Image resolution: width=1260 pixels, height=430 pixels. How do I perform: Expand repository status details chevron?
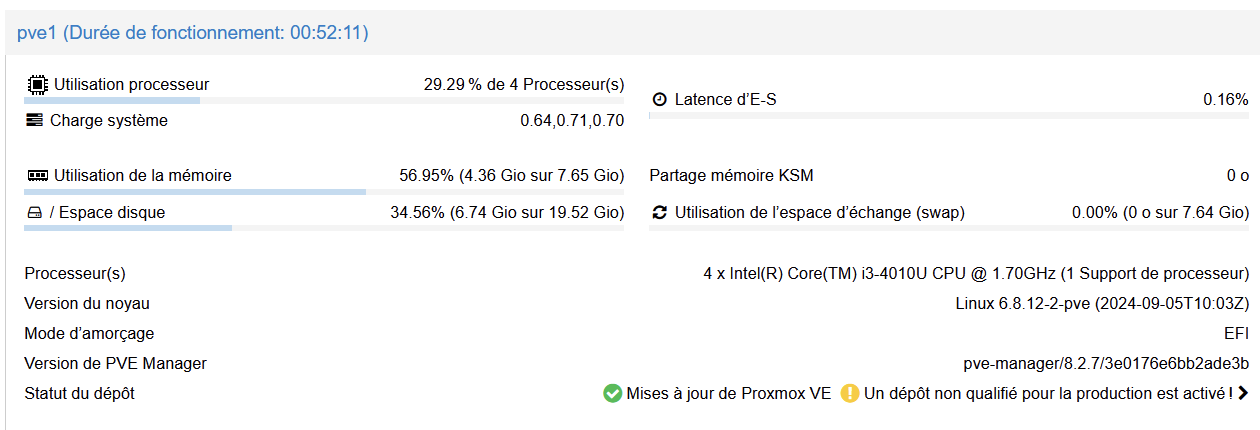coord(1243,394)
